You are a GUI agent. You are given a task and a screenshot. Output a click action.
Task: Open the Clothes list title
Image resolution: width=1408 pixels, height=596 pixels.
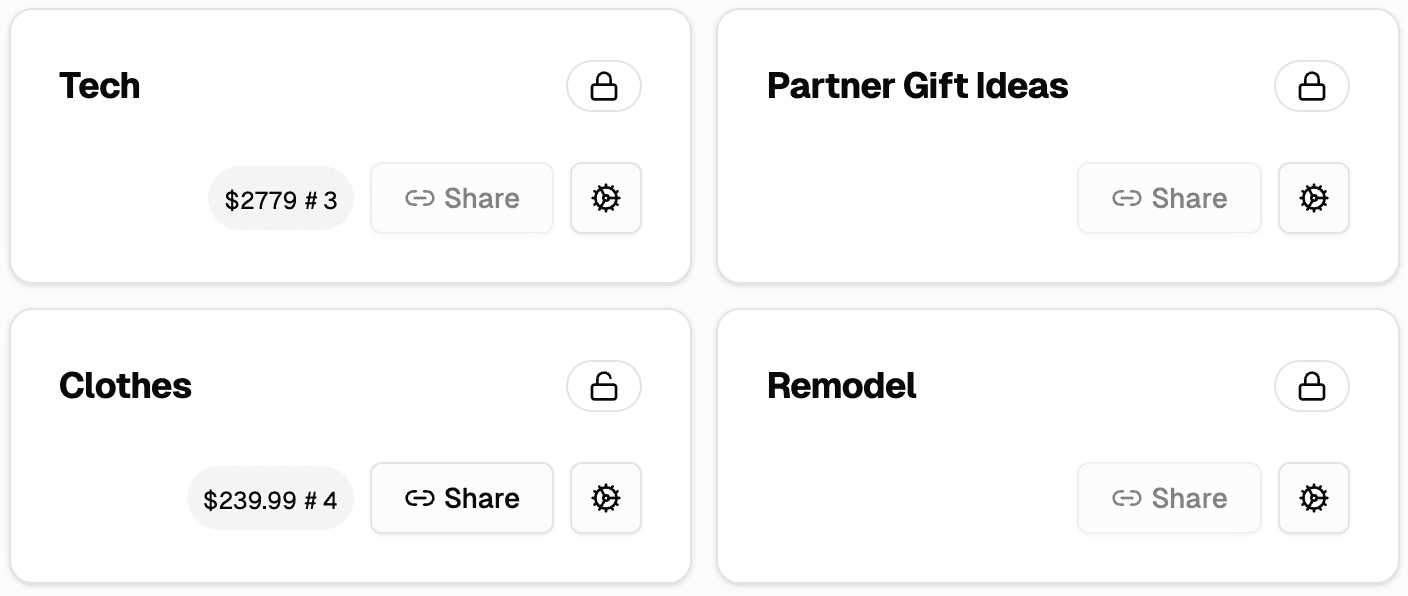coord(126,386)
